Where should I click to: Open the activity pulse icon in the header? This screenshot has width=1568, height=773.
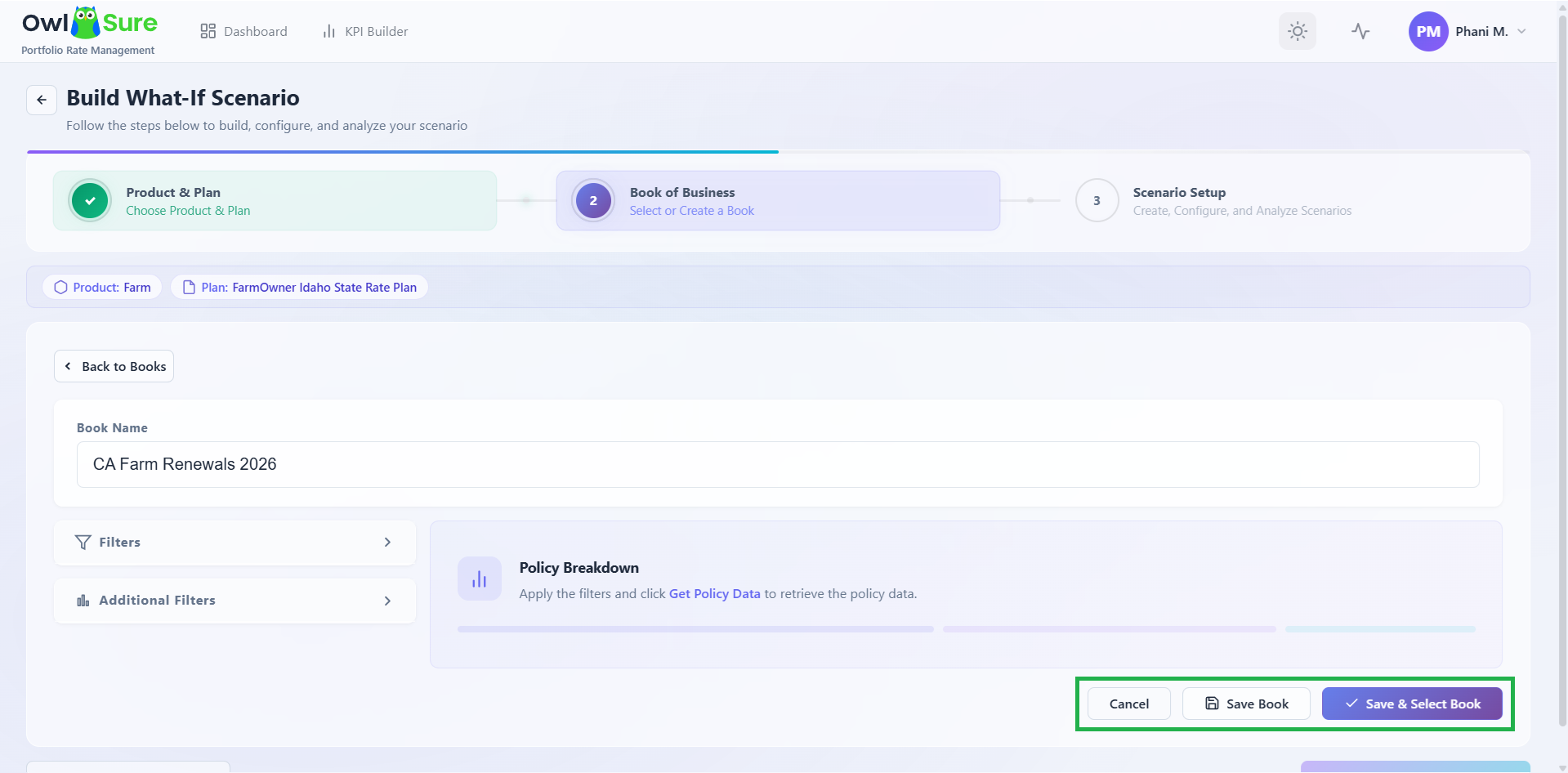[1360, 31]
